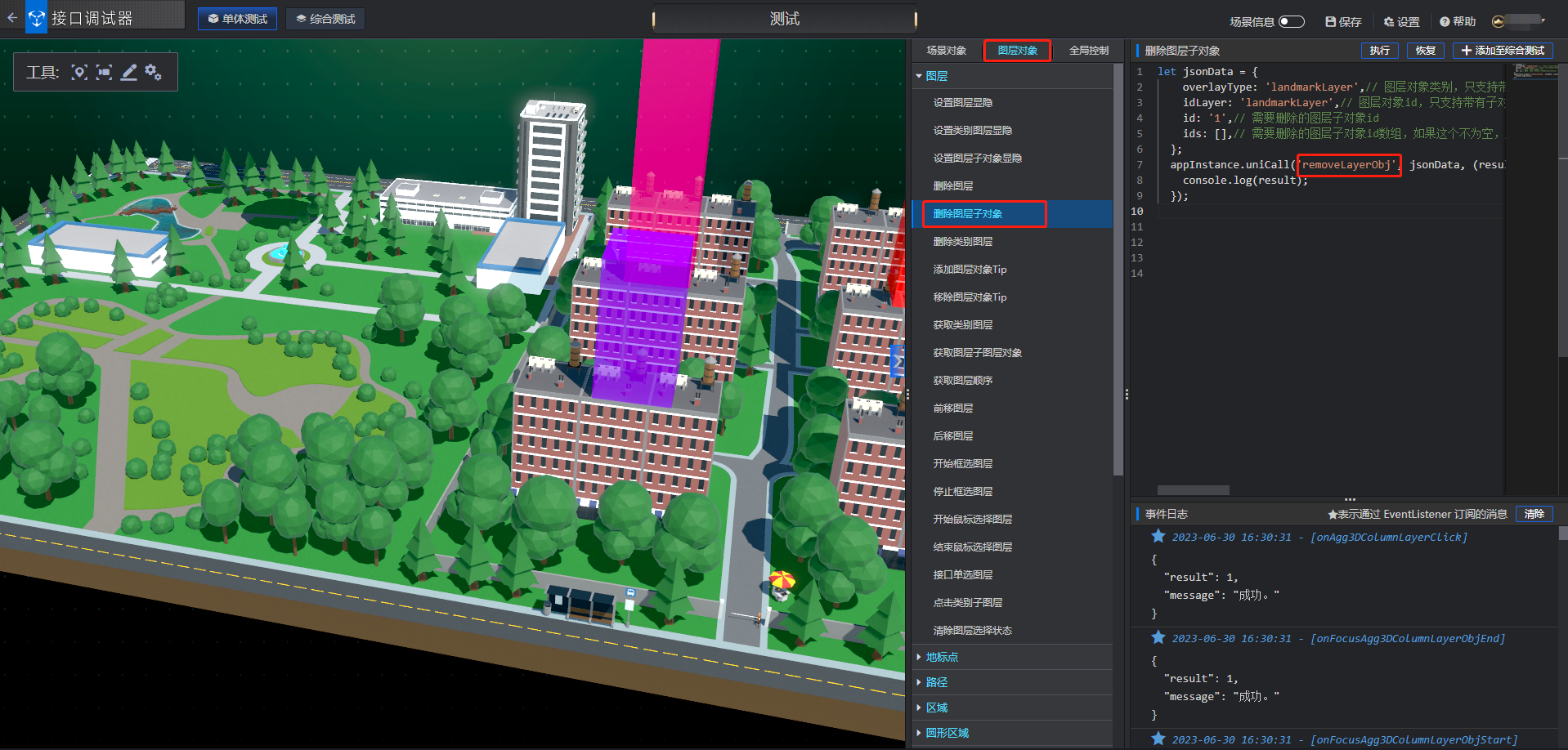Select 后移图层 item
This screenshot has width=1568, height=750.
point(1012,436)
